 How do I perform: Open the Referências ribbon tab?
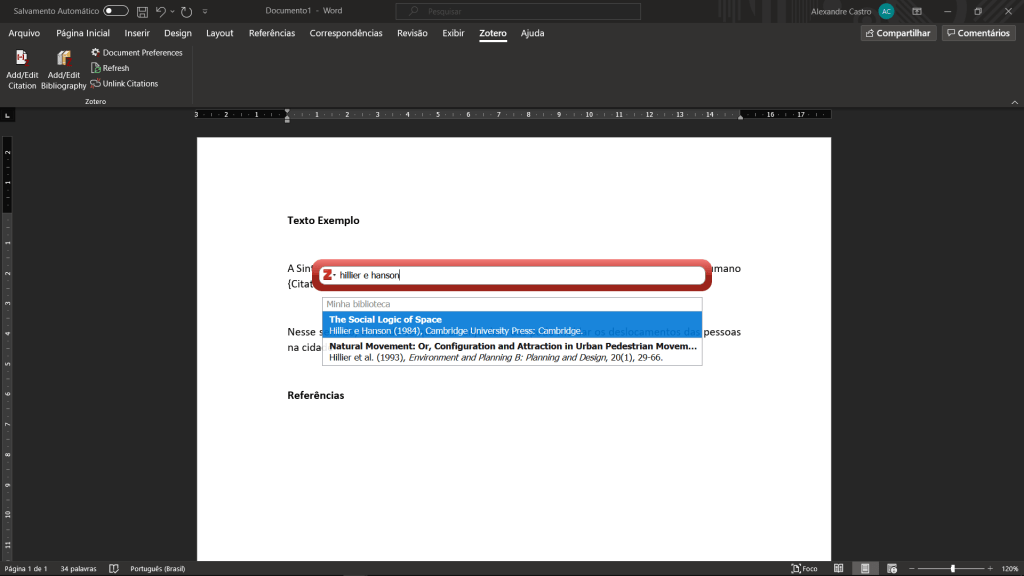[271, 33]
